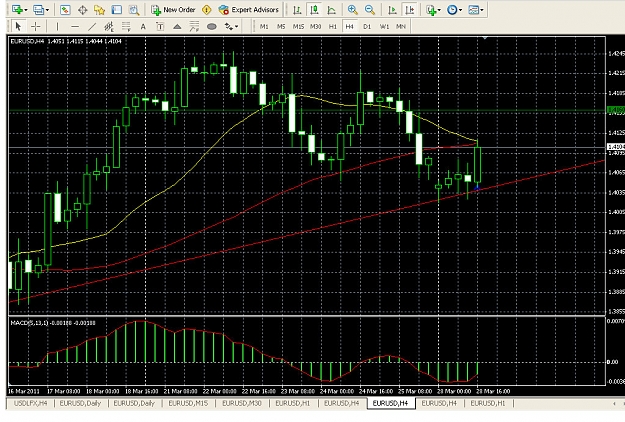Set timeframe to M1
Viewport: 625px width, 422px height.
[x=264, y=27]
